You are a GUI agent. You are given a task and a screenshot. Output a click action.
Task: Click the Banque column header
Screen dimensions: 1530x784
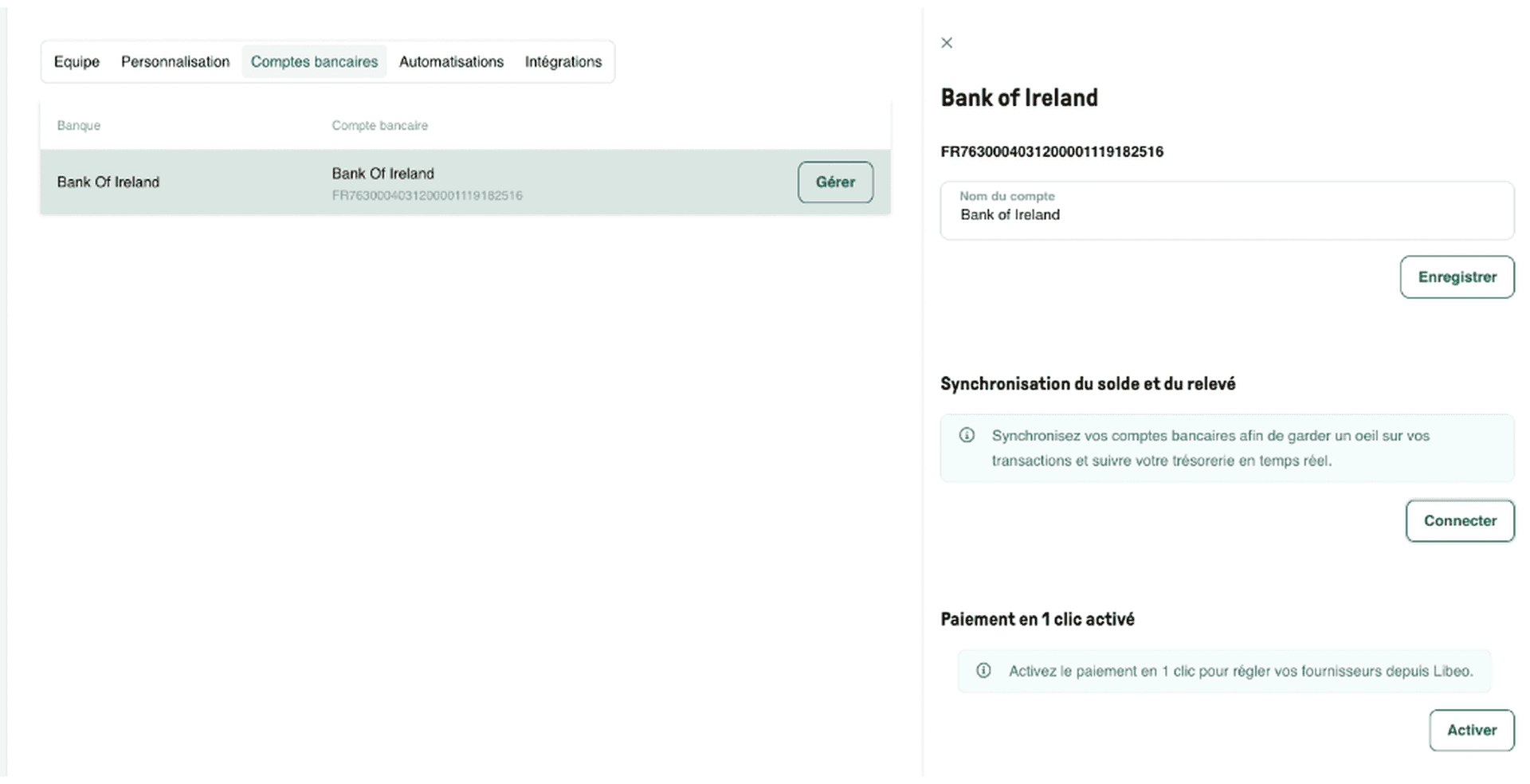(78, 125)
